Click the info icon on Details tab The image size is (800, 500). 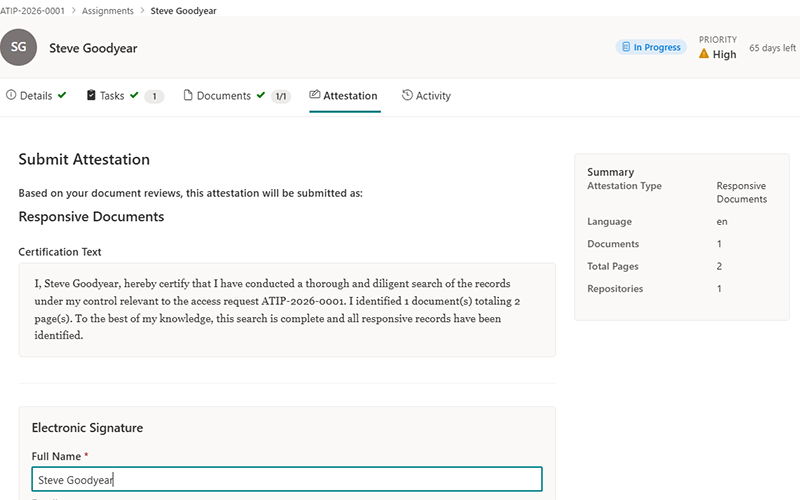click(12, 96)
